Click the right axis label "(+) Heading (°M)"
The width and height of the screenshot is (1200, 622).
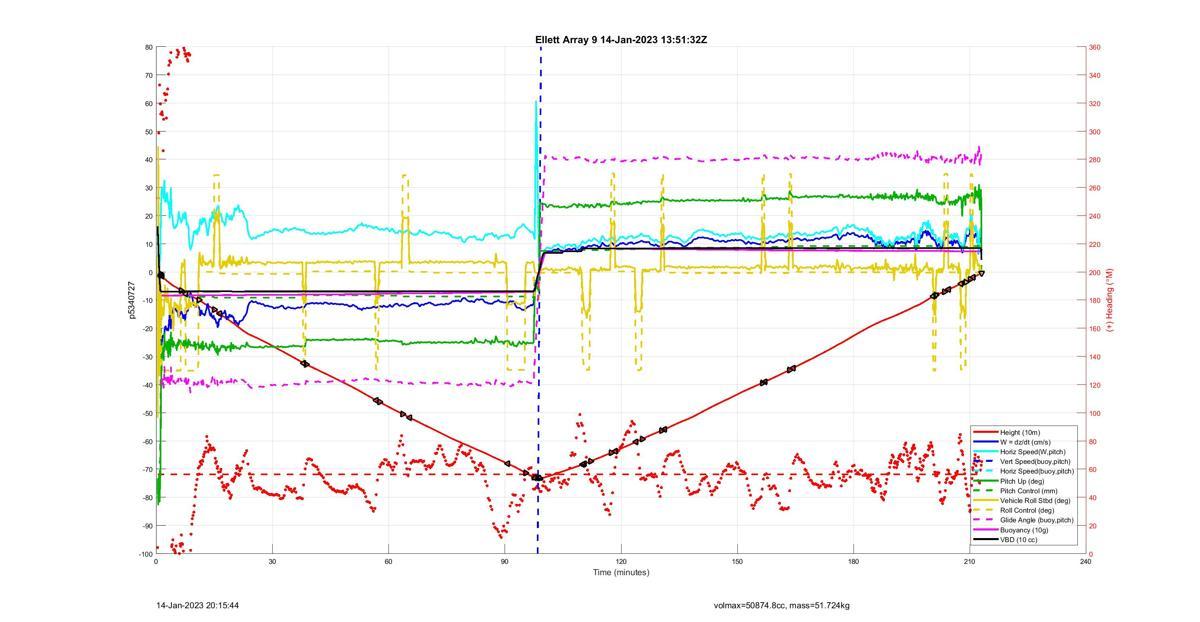[x=1109, y=300]
